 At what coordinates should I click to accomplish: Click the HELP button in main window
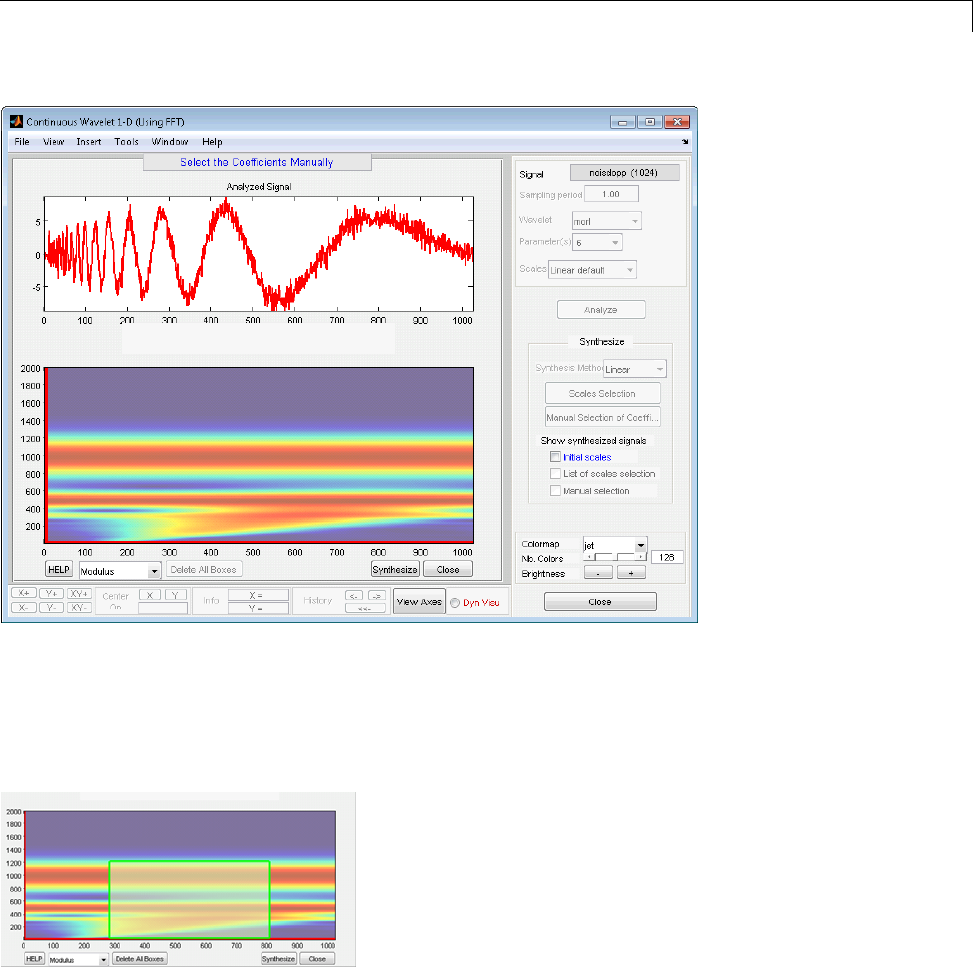(59, 569)
